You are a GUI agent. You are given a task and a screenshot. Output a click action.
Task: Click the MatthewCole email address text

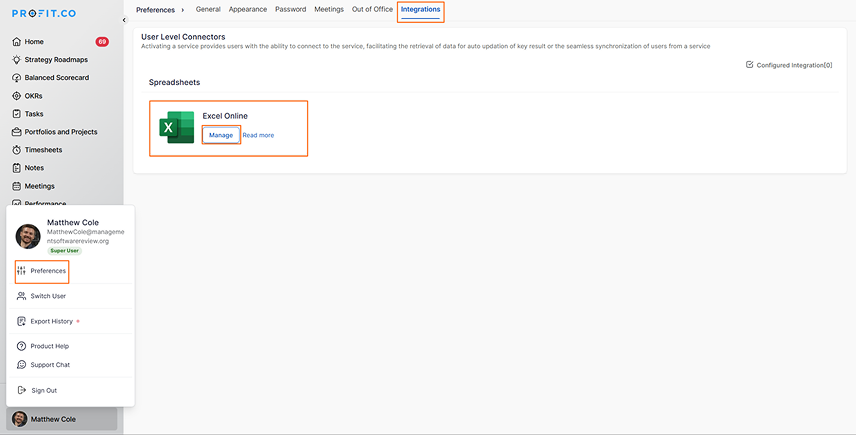tap(86, 236)
